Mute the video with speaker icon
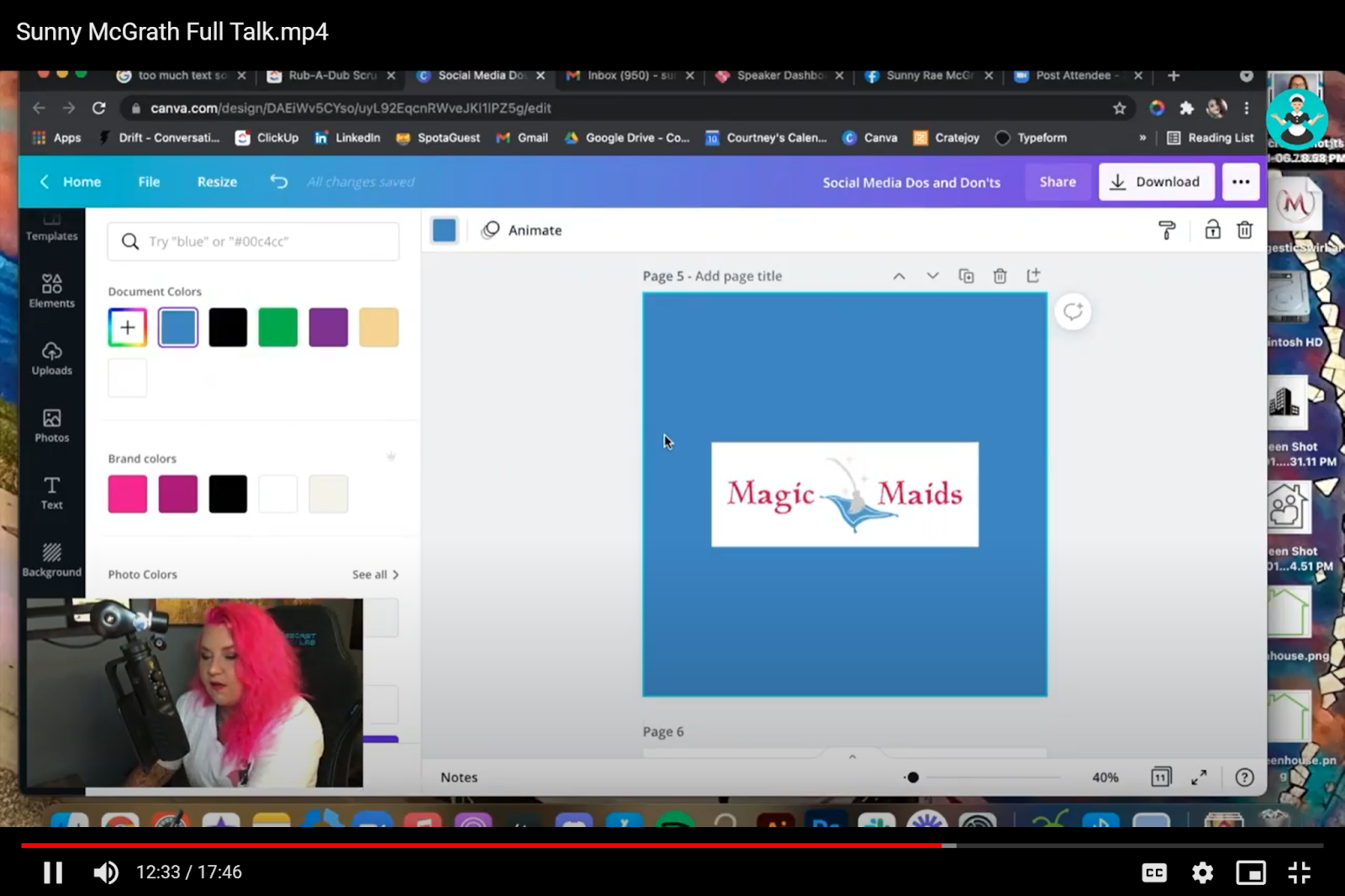The image size is (1345, 896). click(106, 872)
